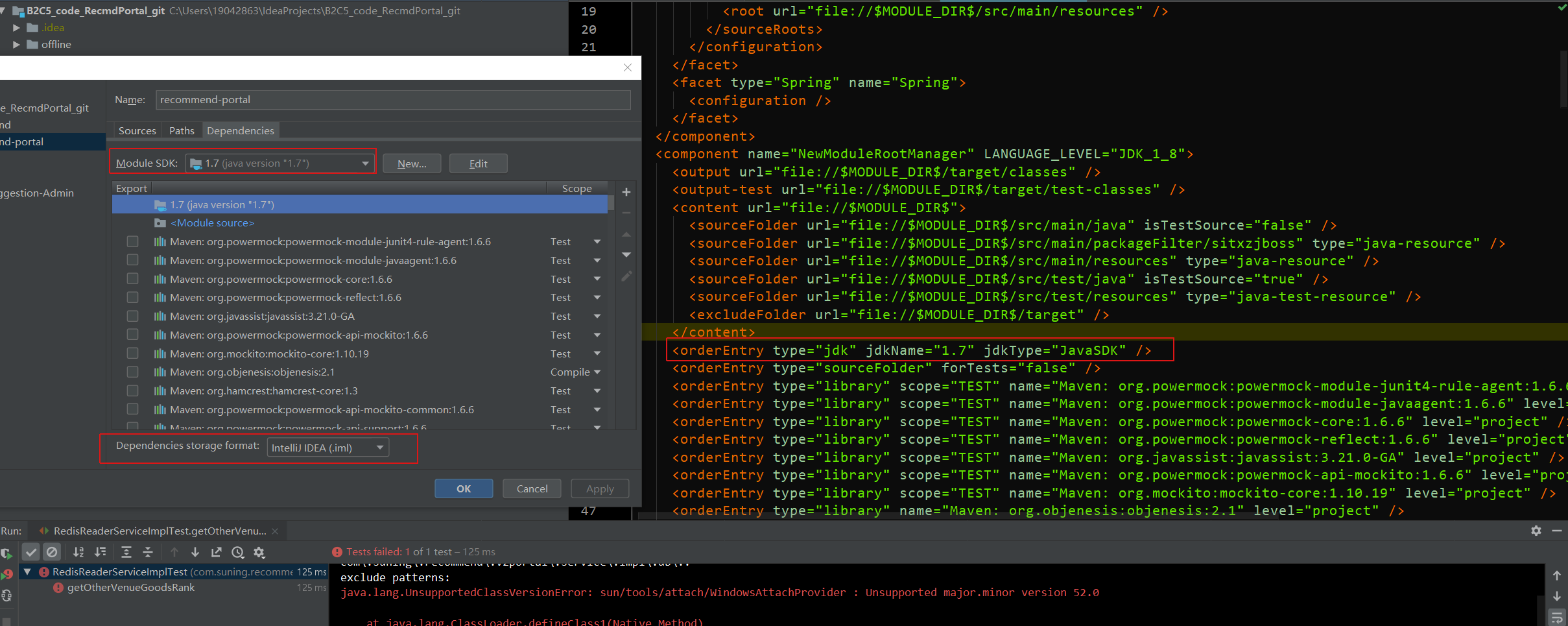
Task: Click the rerun test icon in Run panel
Action: [6, 553]
